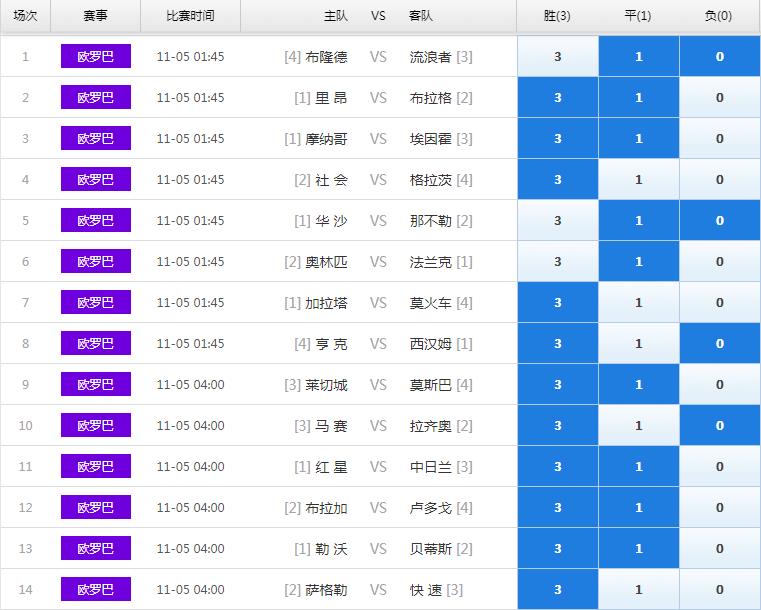
Task: Select draw (1) for match 8 亨克
Action: (x=639, y=344)
